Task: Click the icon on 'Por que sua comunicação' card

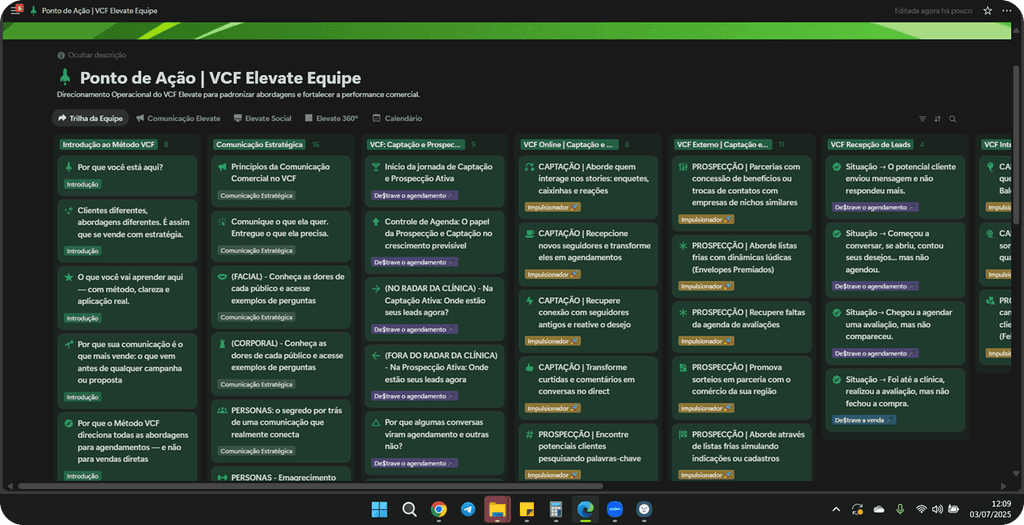Action: [69, 344]
